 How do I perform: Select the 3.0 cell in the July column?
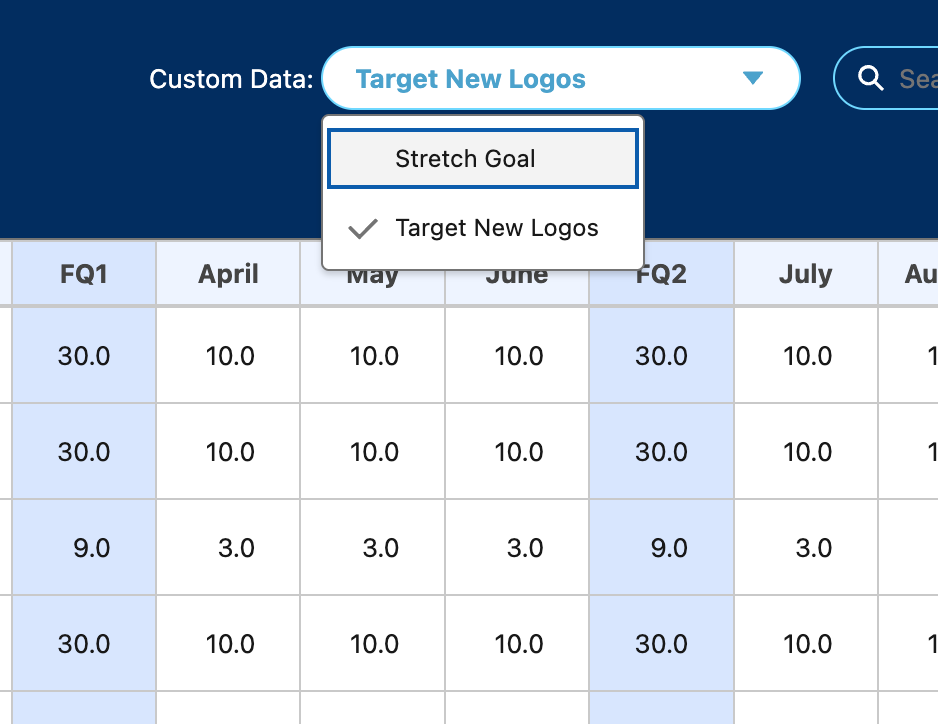805,548
